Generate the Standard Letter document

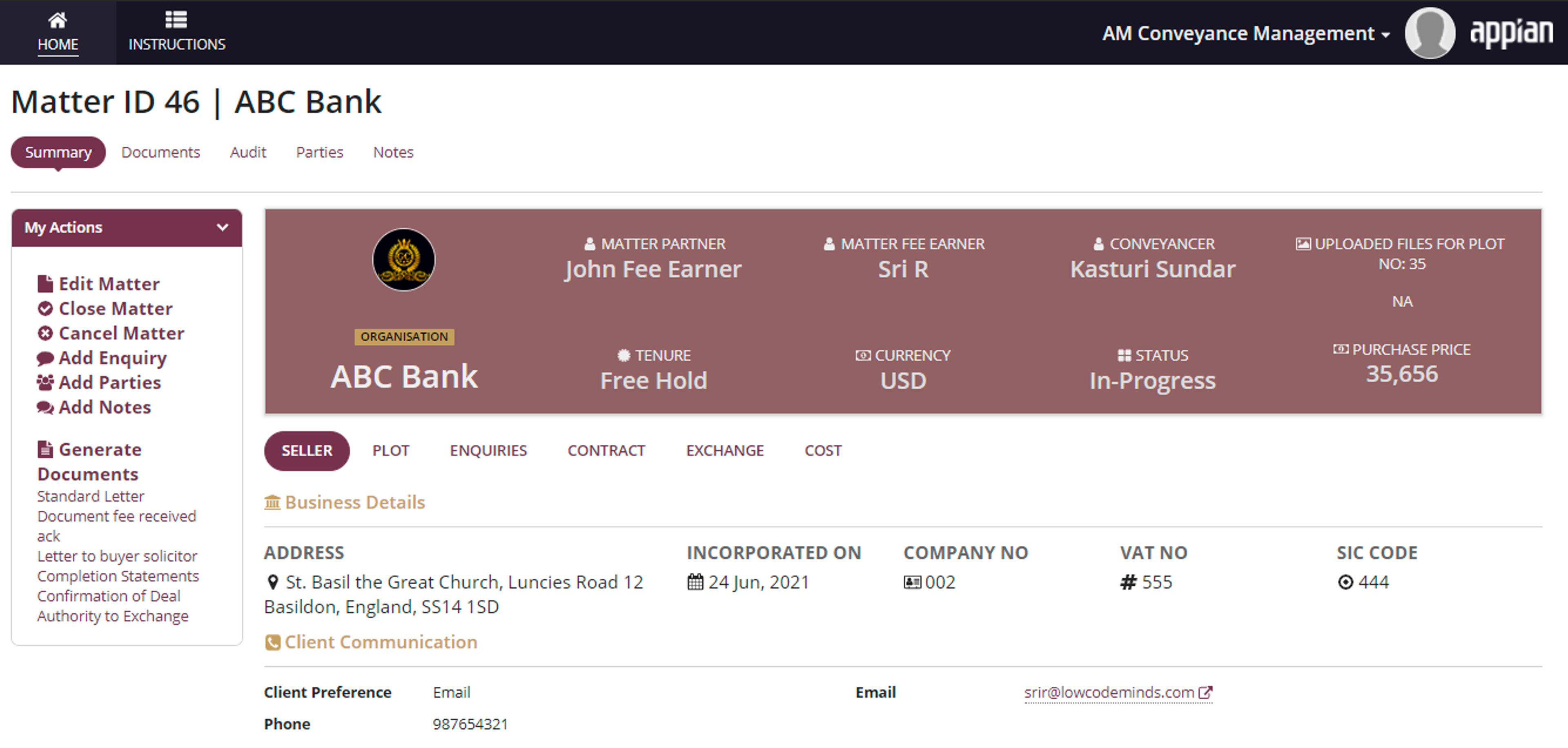[x=91, y=496]
